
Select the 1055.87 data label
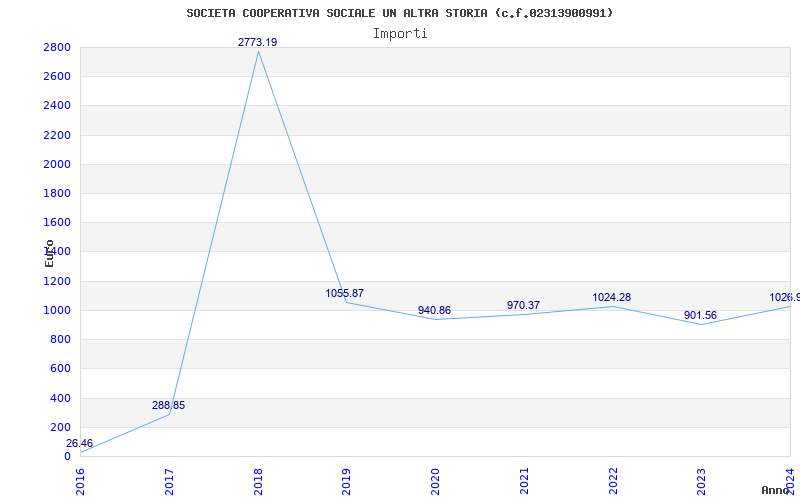click(345, 293)
